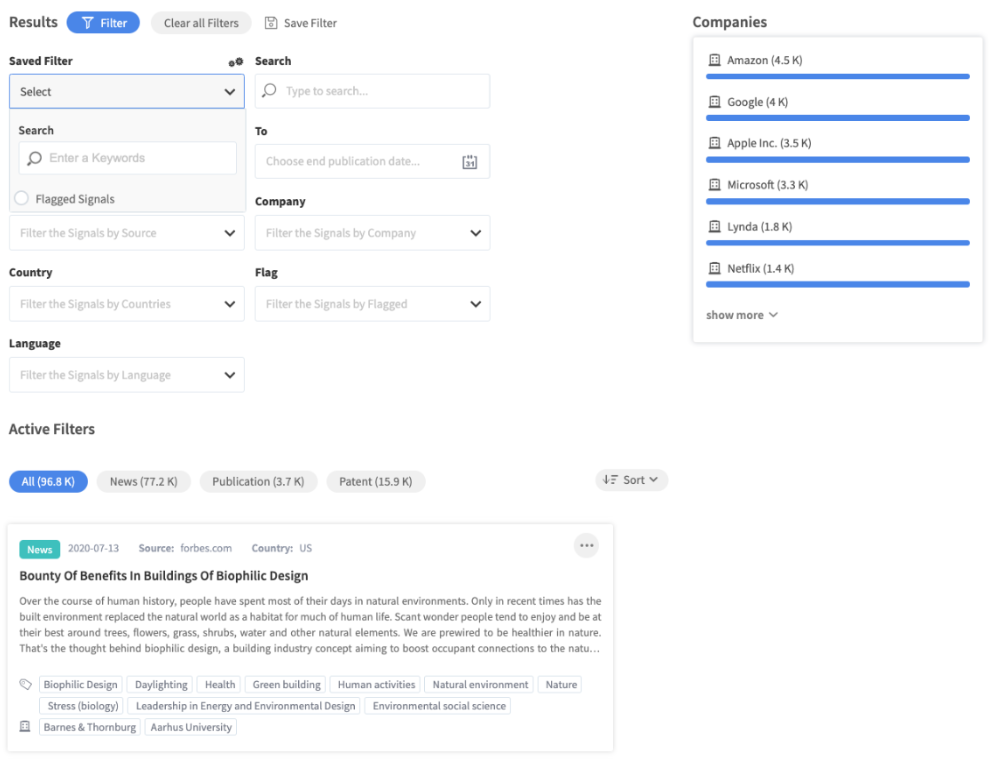Click the gears icon beside Saved Filter
The image size is (1000, 762).
click(x=236, y=62)
